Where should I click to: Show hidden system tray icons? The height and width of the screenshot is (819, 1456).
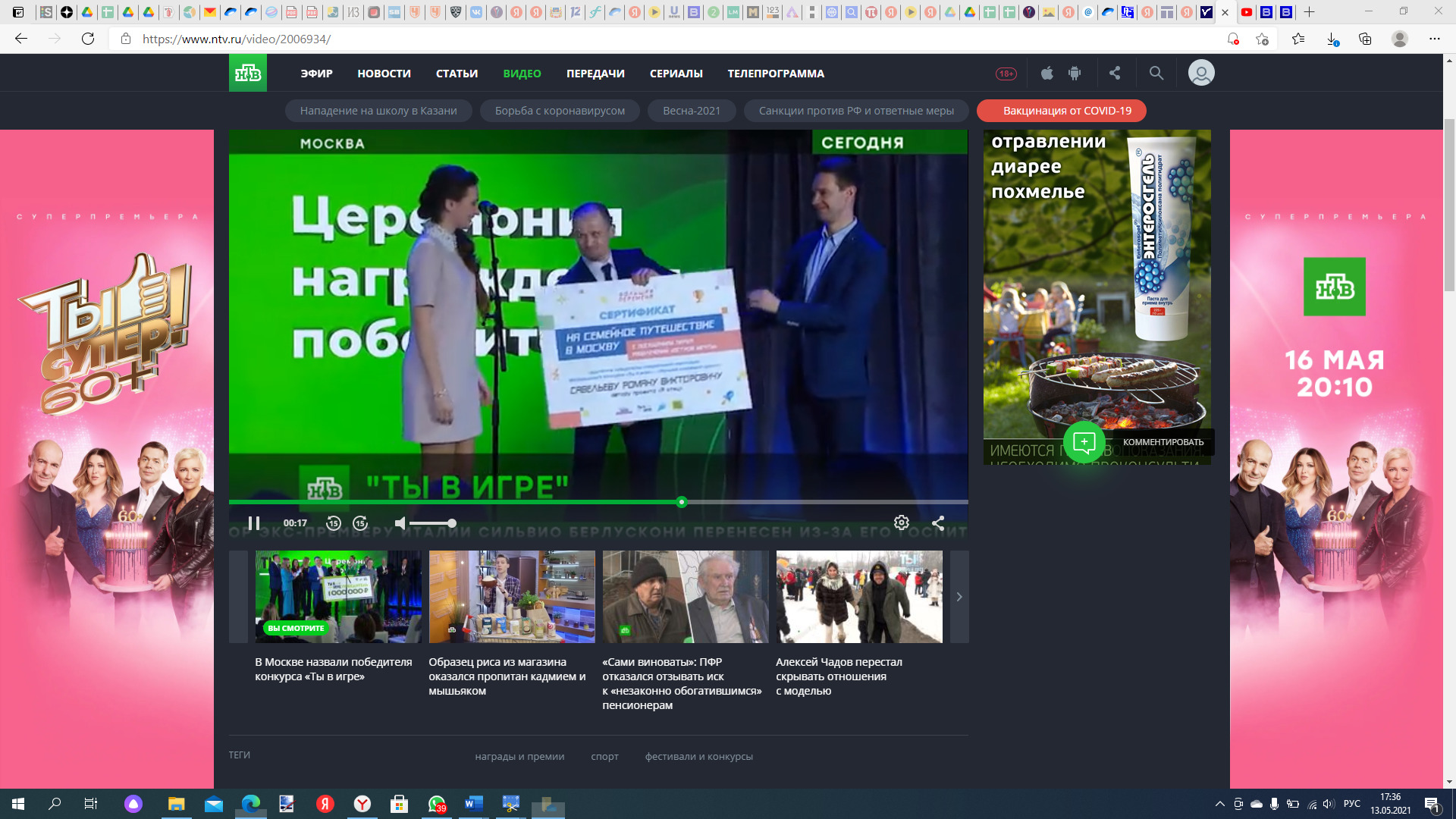pos(1219,804)
